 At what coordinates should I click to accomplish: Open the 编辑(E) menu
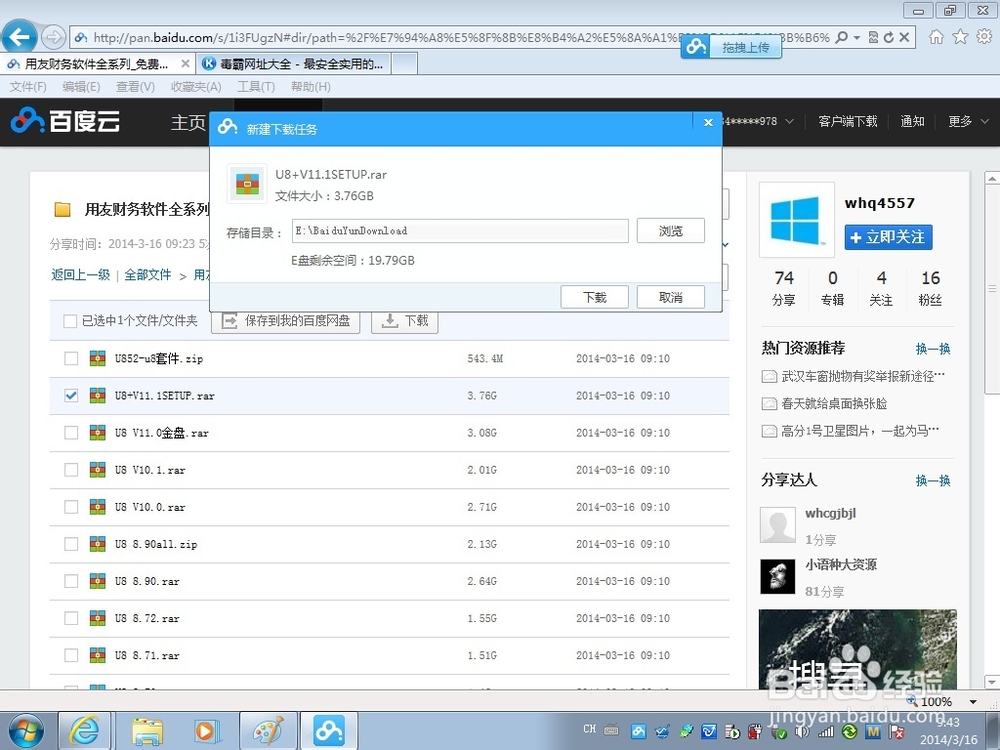point(81,87)
